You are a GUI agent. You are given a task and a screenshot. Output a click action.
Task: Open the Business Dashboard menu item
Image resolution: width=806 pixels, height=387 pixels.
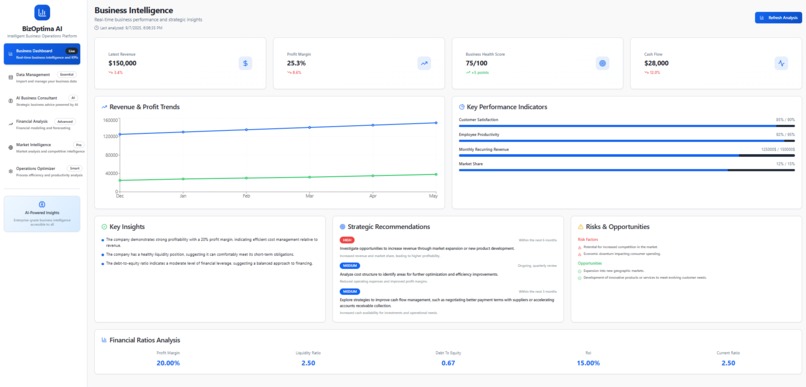click(42, 54)
